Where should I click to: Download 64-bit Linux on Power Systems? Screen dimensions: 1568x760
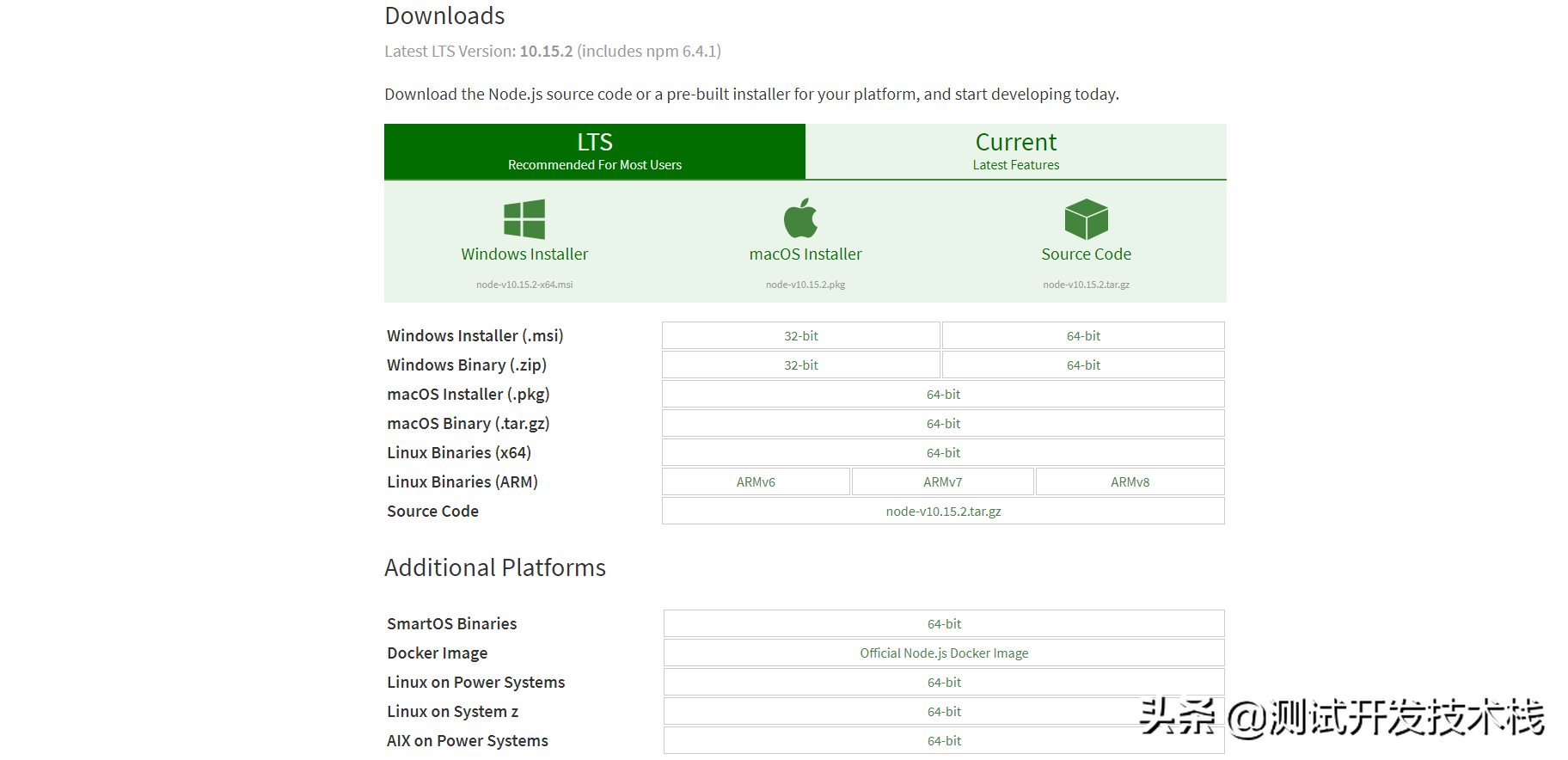click(x=944, y=682)
